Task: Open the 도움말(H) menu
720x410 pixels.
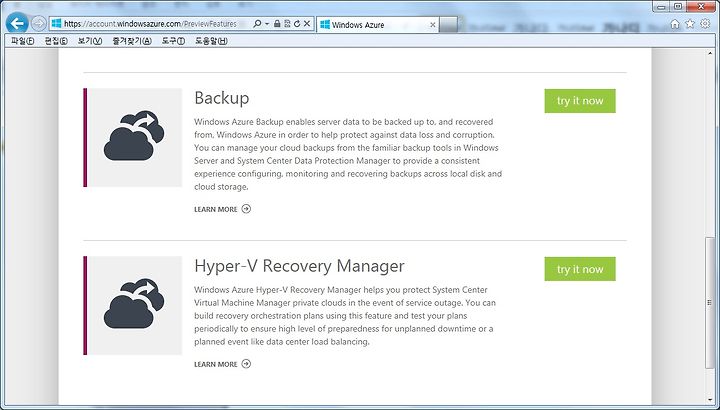Action: point(211,41)
